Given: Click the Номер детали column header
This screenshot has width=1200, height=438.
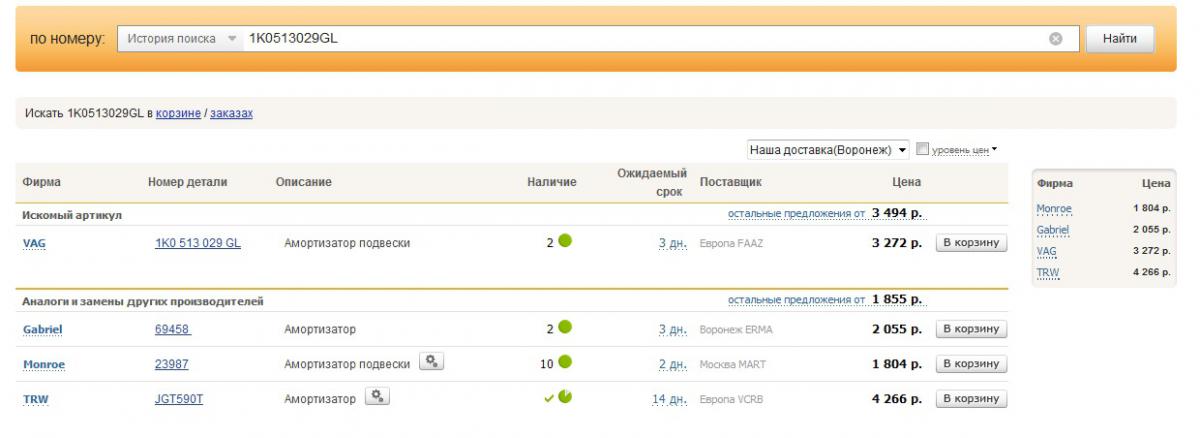Looking at the screenshot, I should point(187,182).
